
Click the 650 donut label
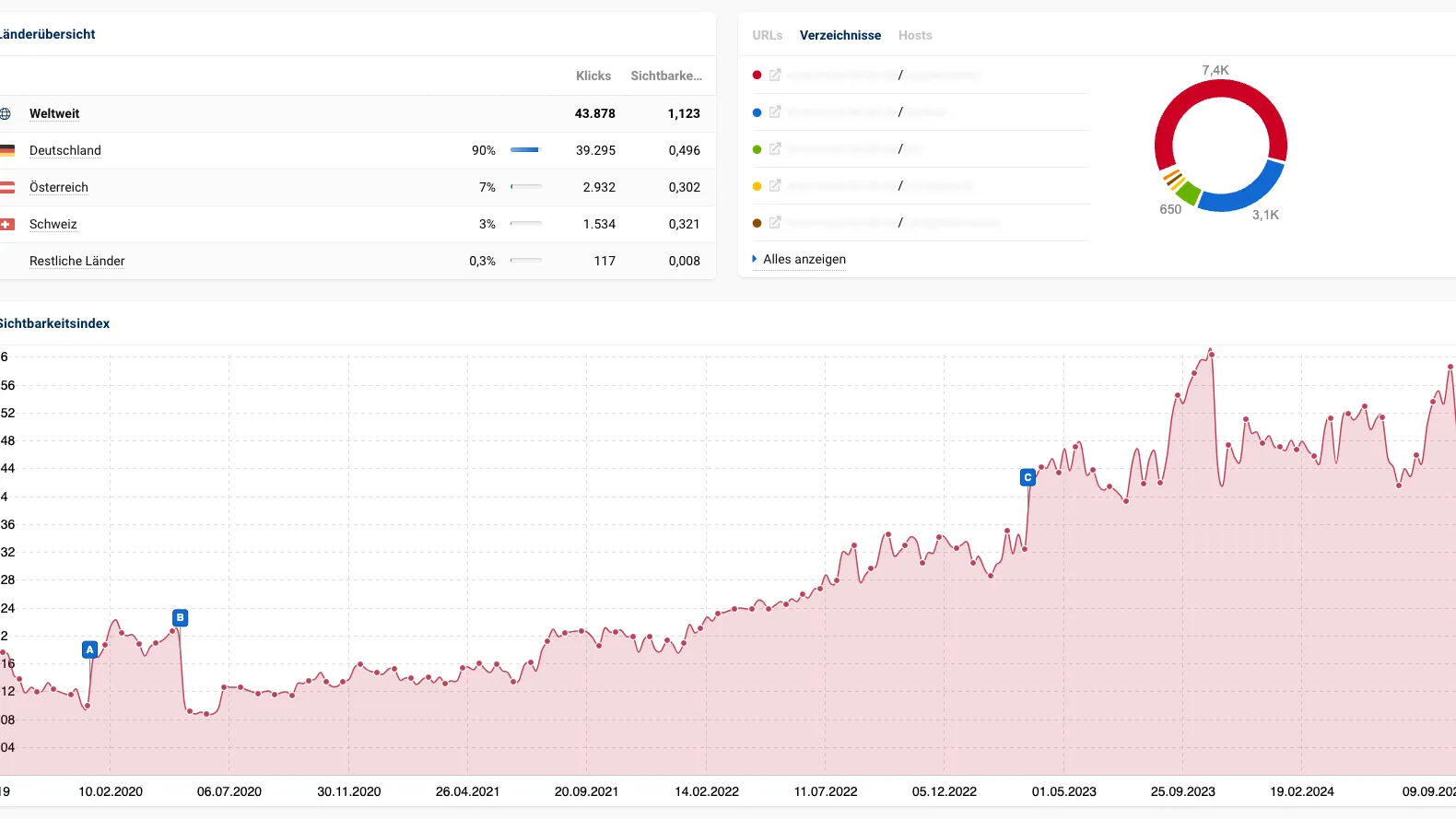pyautogui.click(x=1170, y=209)
